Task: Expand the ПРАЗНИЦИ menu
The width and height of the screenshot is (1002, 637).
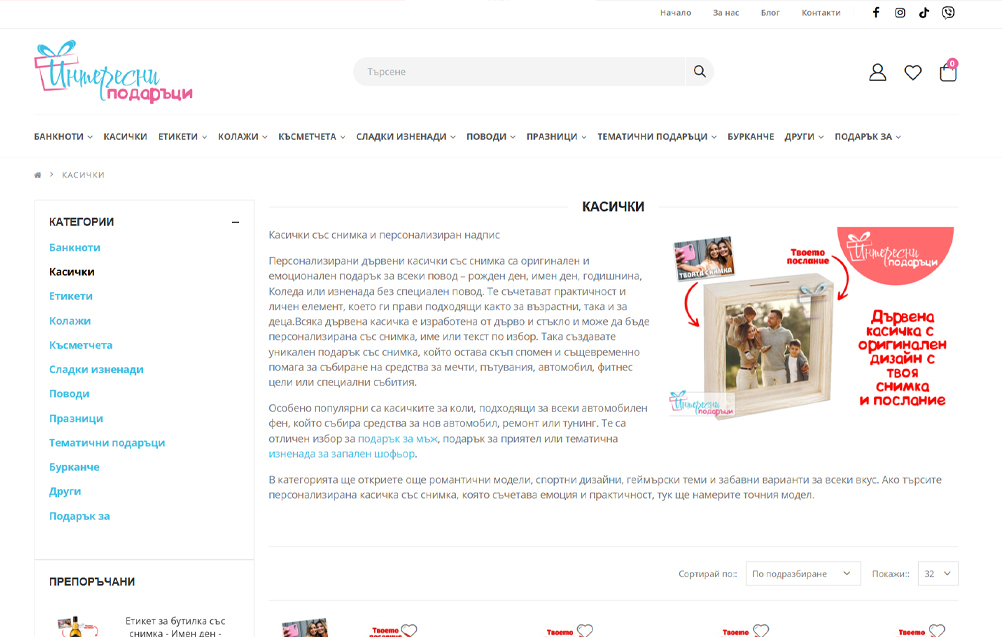Action: 557,137
